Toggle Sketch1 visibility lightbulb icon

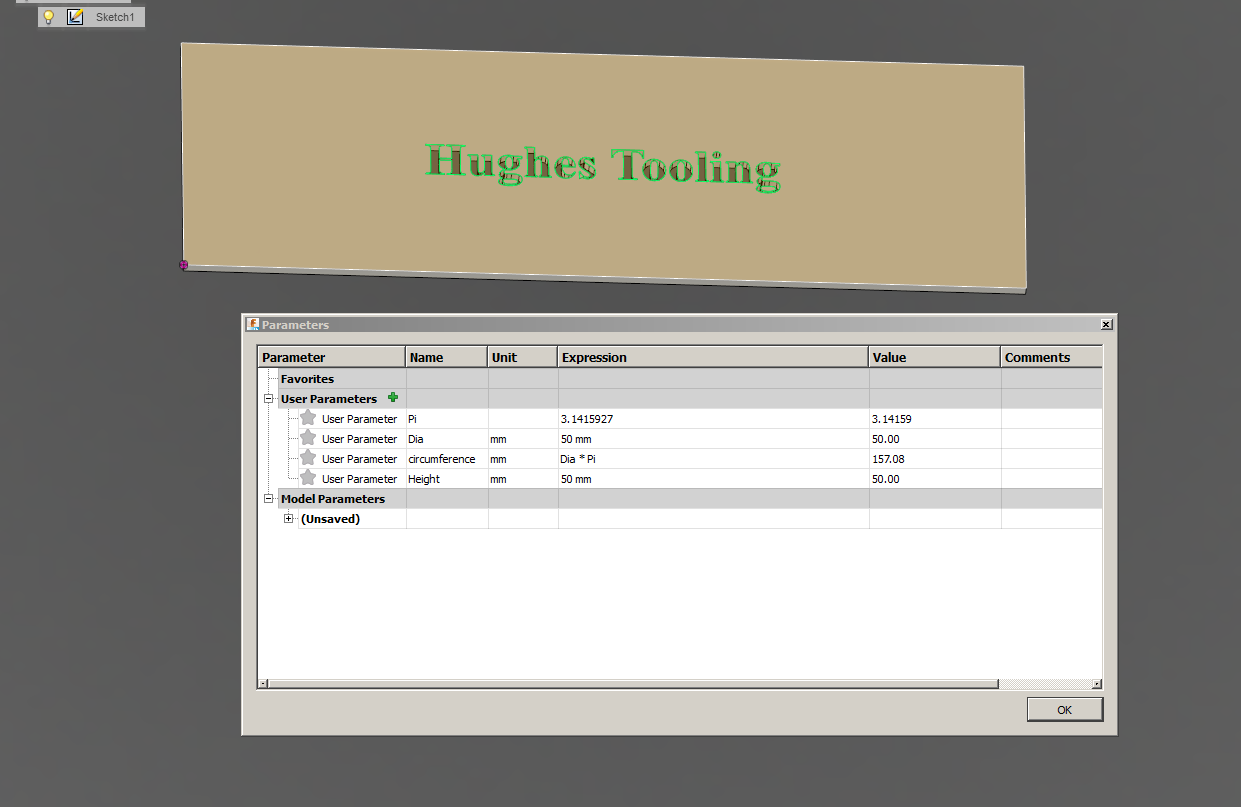coord(48,17)
